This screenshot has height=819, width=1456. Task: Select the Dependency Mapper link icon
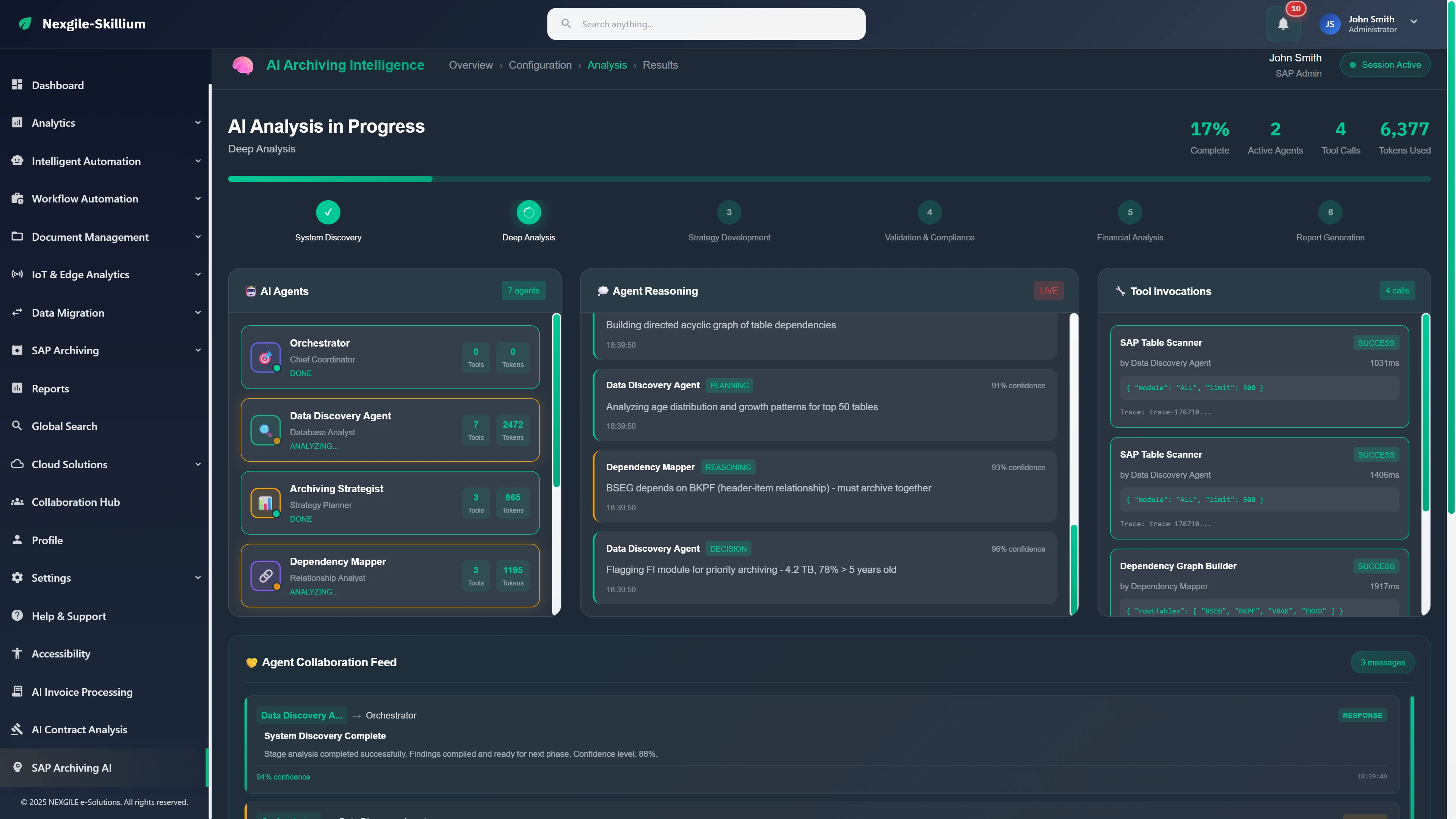pyautogui.click(x=266, y=576)
